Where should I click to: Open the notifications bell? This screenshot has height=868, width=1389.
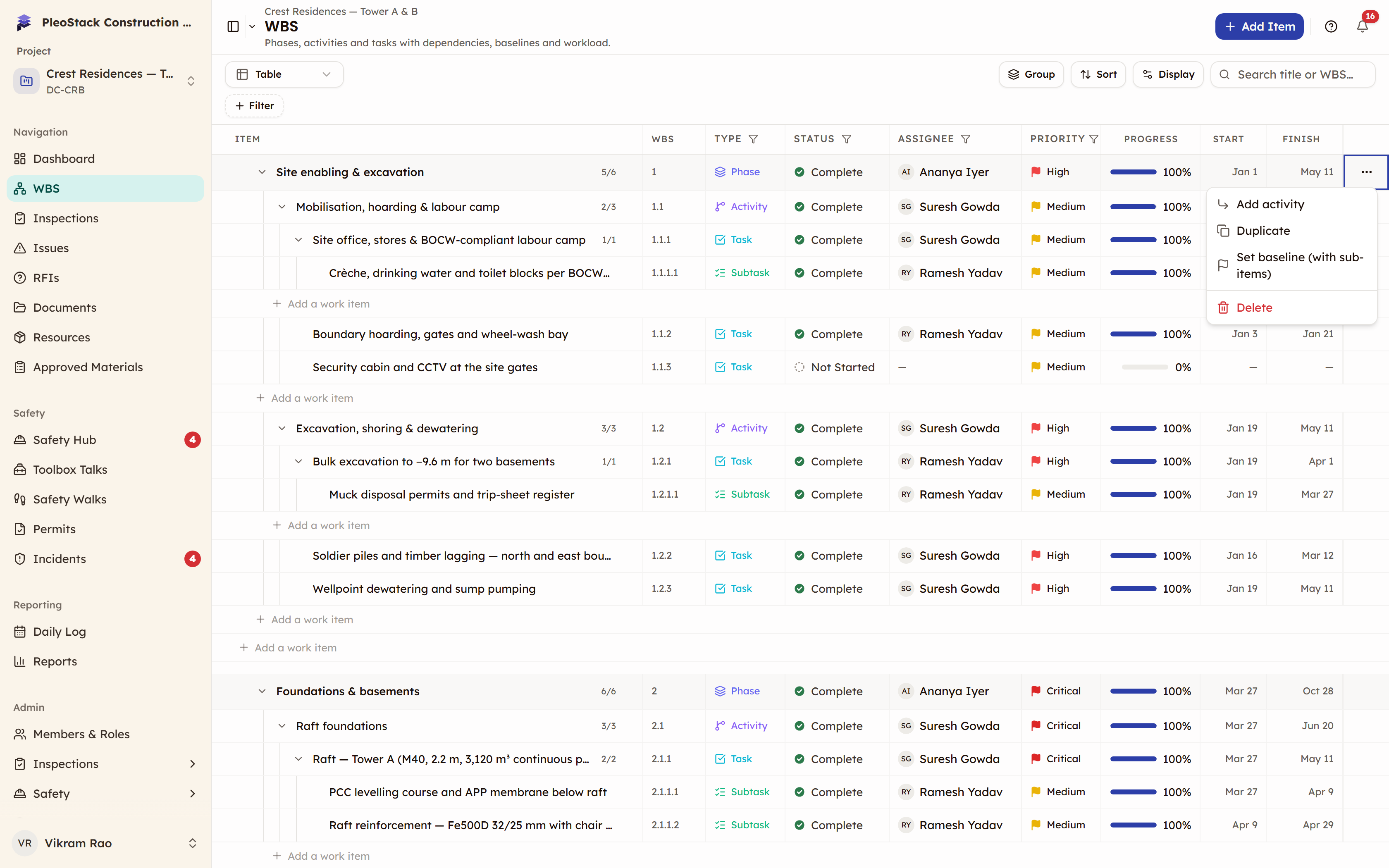1362,26
